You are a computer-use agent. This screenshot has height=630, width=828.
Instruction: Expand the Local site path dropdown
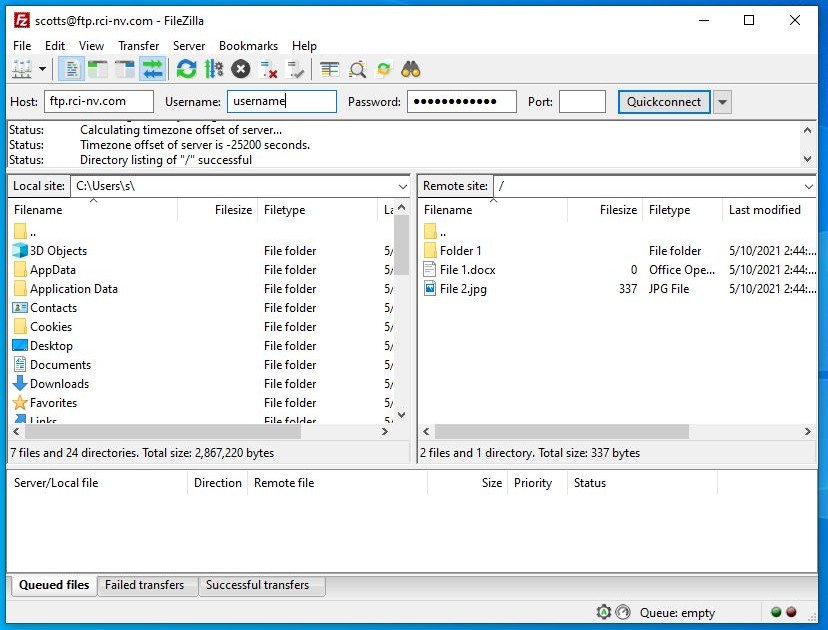click(402, 186)
